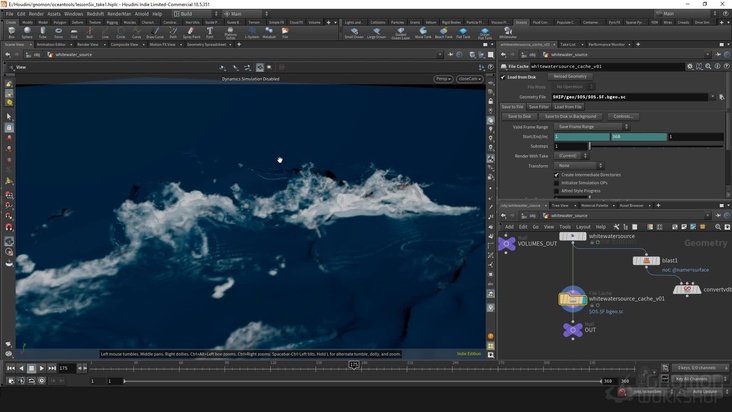Click the Play forward button
This screenshot has height=412, width=732.
[x=42, y=368]
